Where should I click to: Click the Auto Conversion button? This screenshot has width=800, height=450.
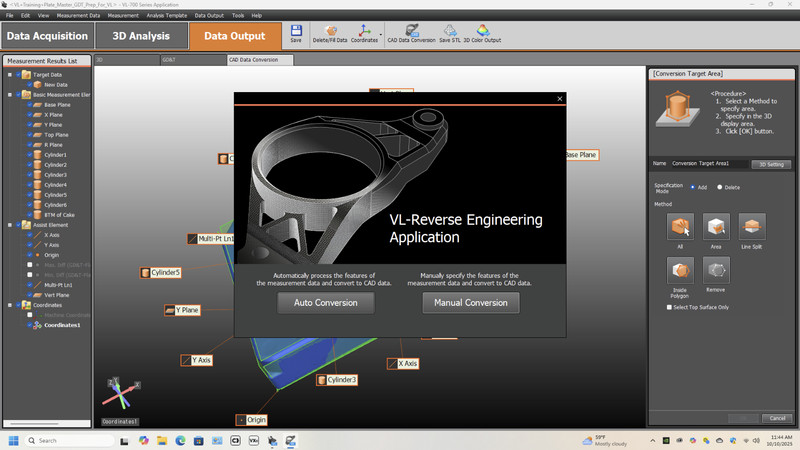click(326, 303)
